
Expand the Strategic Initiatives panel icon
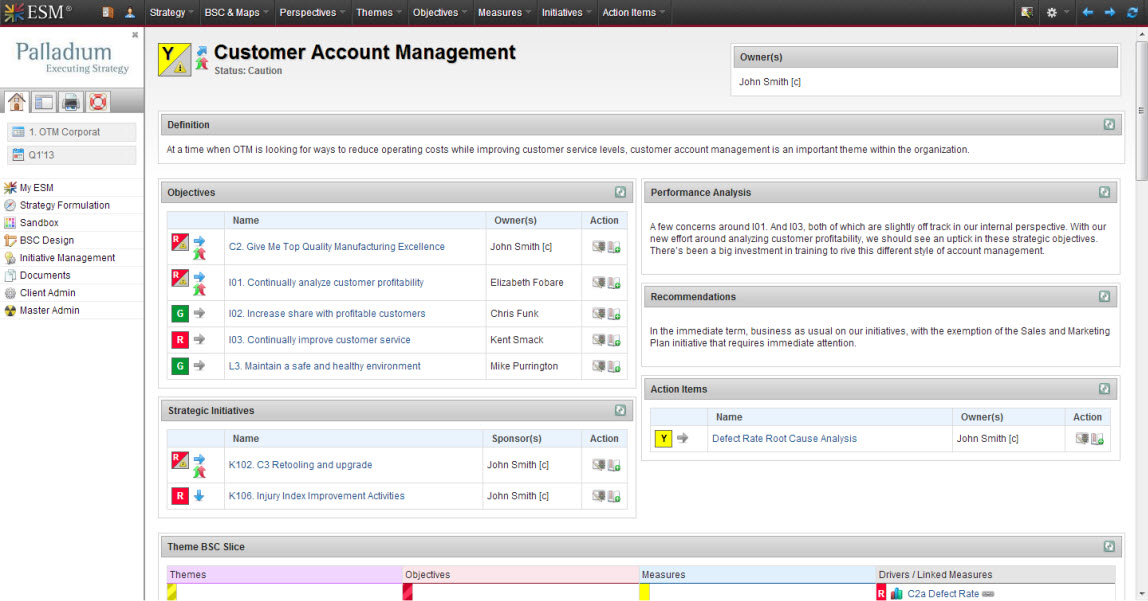coord(620,410)
